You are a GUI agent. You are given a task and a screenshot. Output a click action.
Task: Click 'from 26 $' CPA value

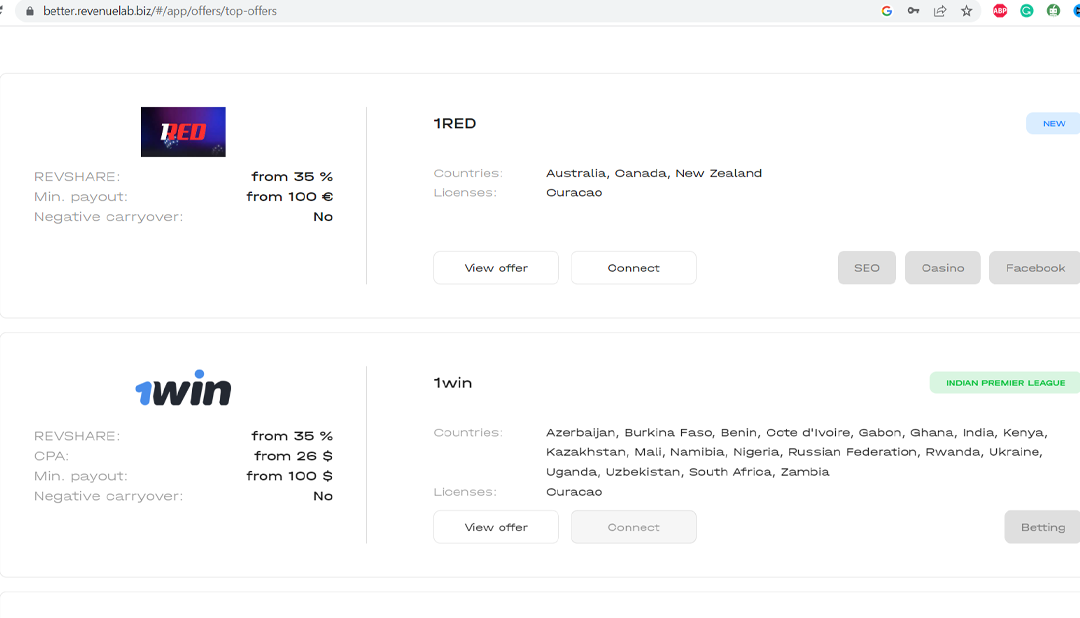pyautogui.click(x=293, y=455)
